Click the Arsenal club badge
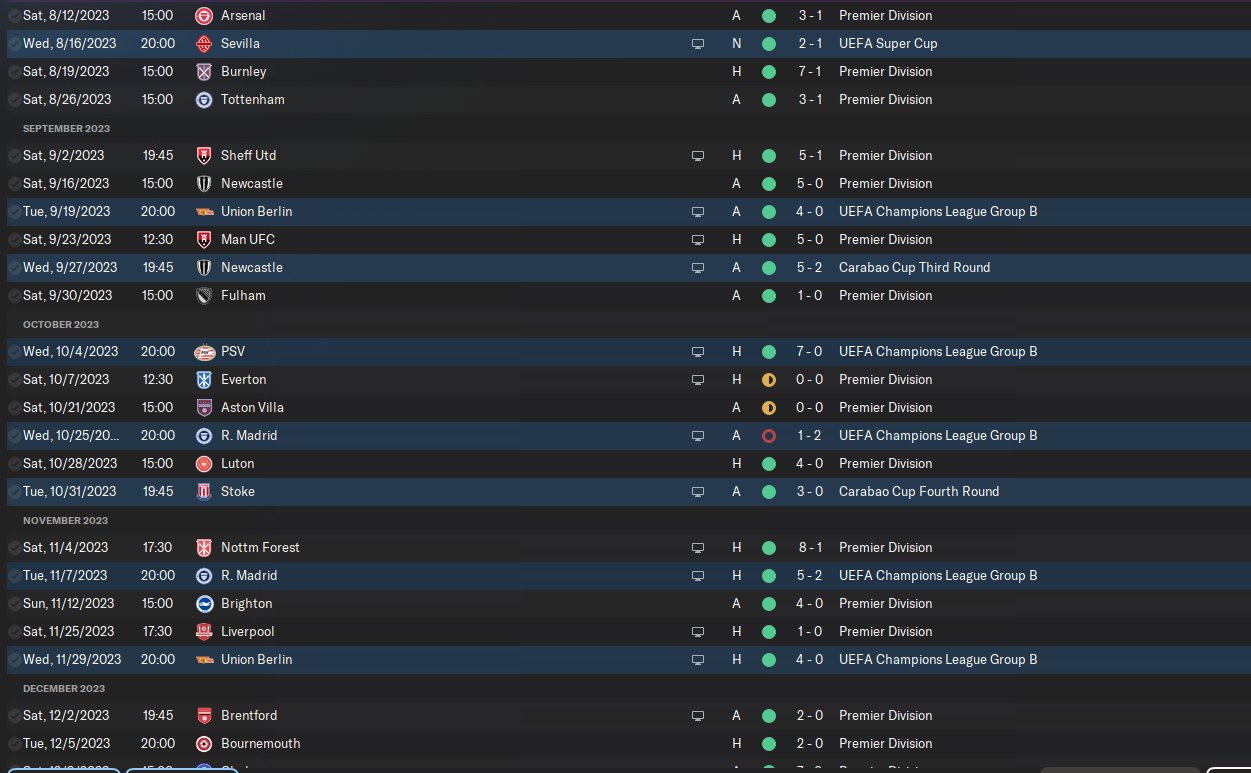 pos(204,16)
